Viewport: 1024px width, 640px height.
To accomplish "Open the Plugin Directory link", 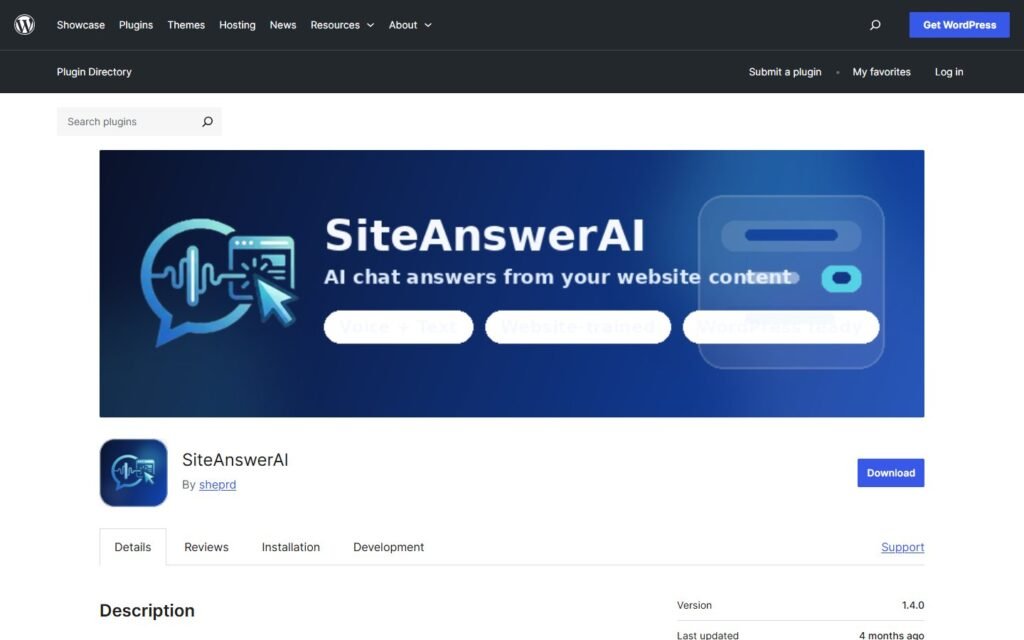I will [94, 72].
